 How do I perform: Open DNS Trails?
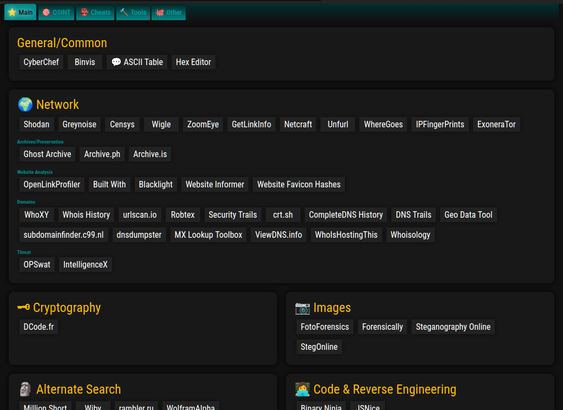[413, 215]
